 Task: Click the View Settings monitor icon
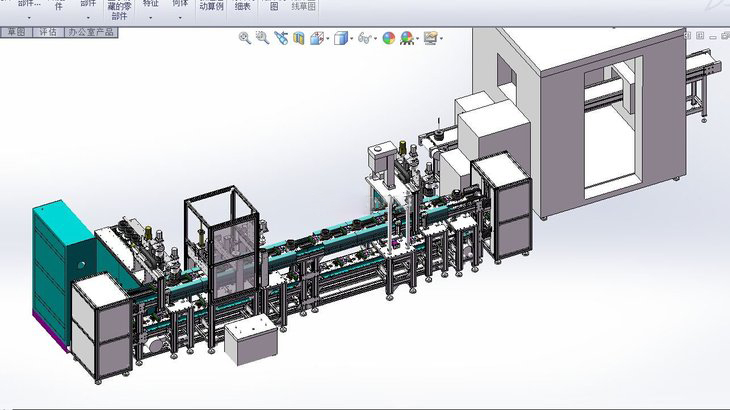click(430, 38)
